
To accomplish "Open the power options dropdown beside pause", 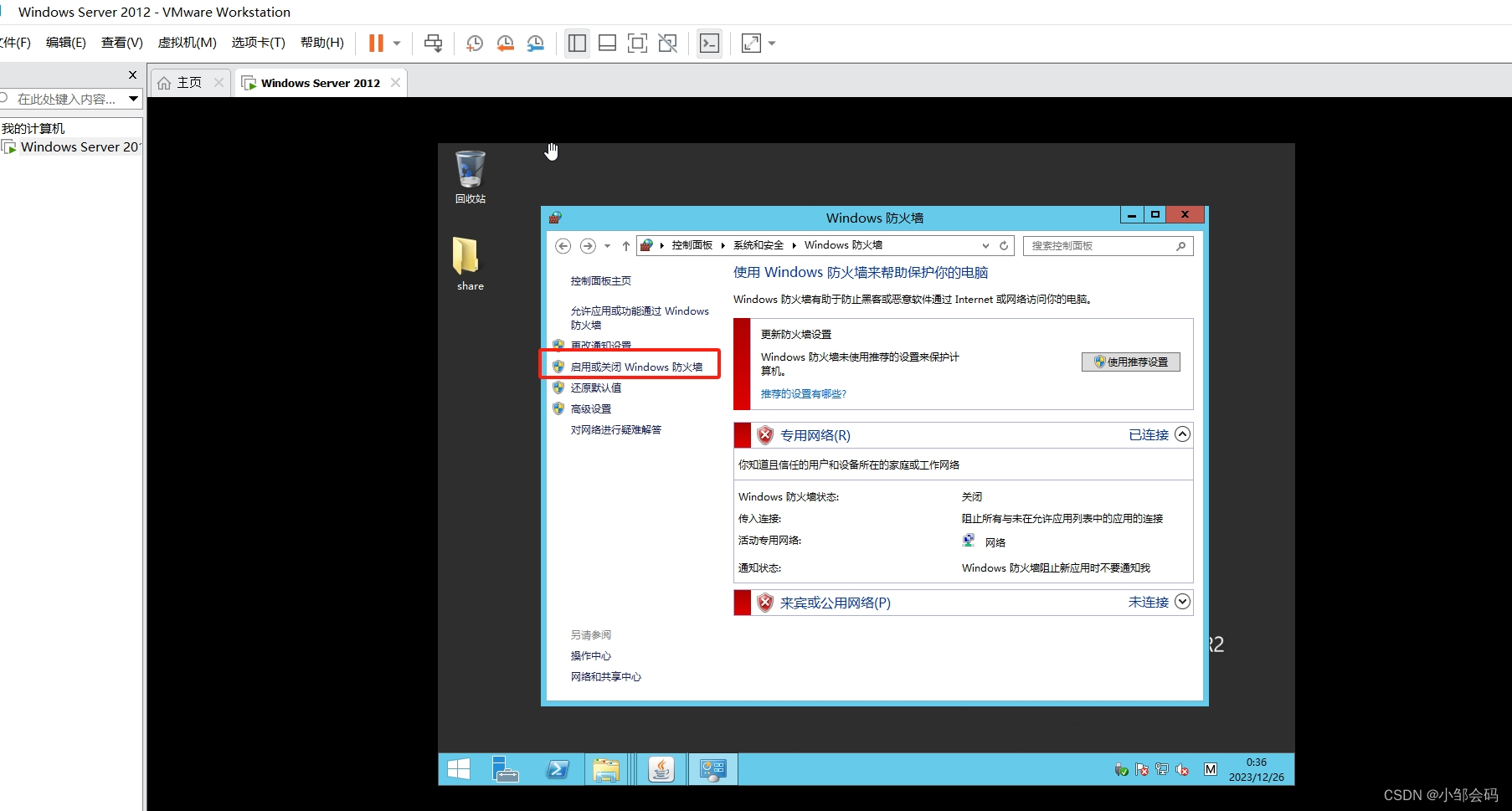I will 397,43.
